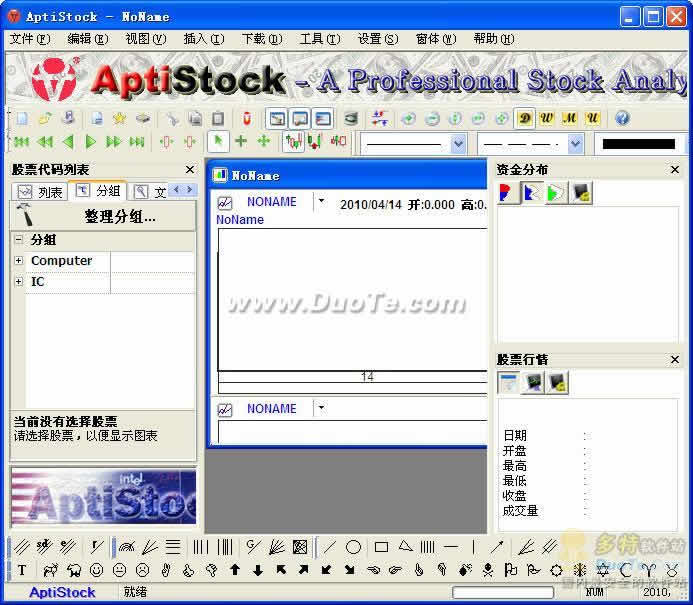
Task: Open the upper NONAME chart dropdown arrow
Action: coord(321,202)
